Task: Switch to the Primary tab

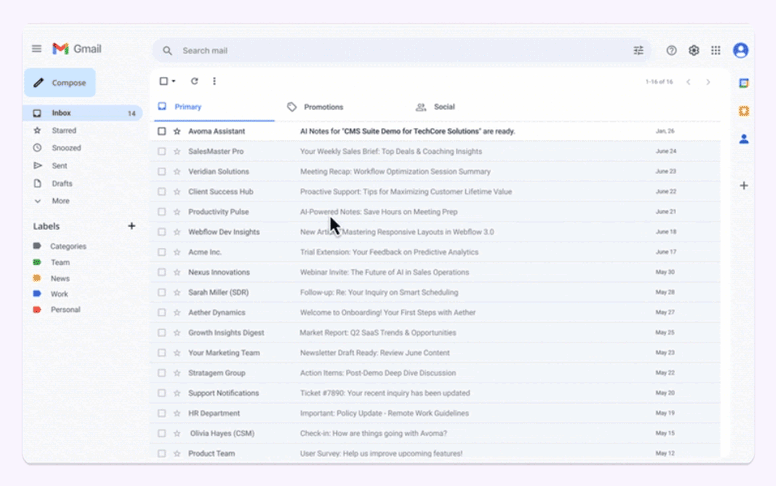Action: pos(214,107)
